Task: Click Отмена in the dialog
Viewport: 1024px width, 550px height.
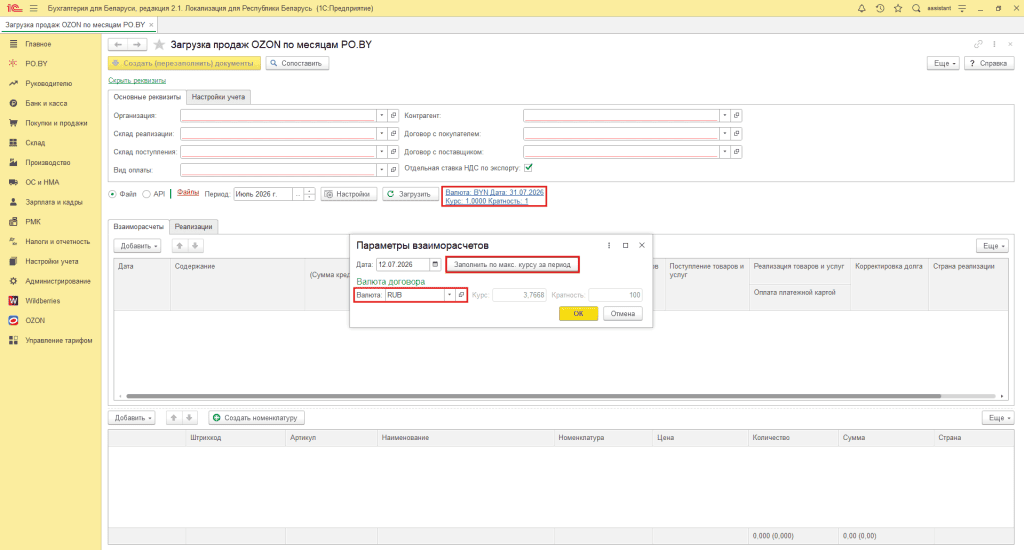Action: 622,314
